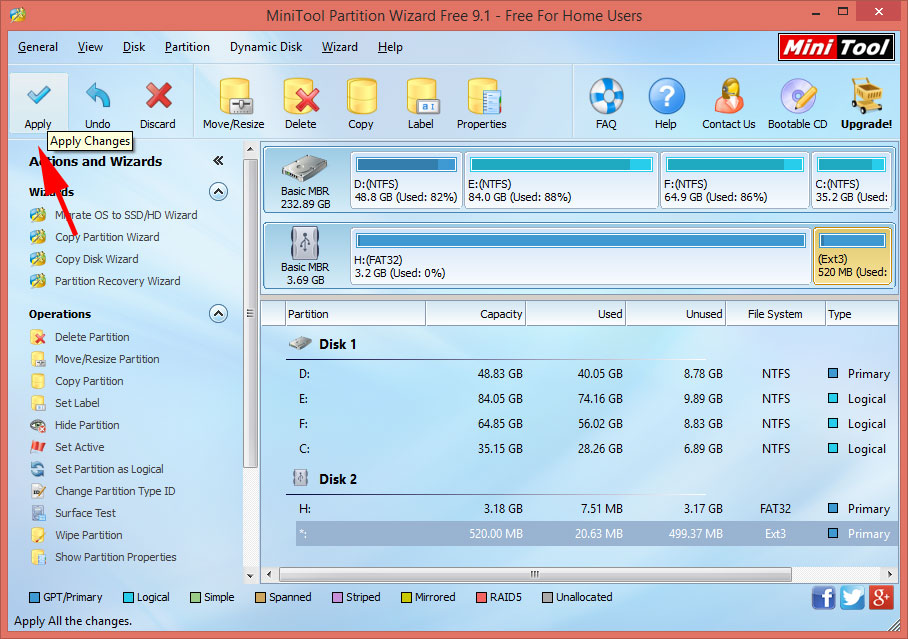
Task: Click the Migrate OS to SSD/HD Wizard icon
Action: tap(38, 215)
